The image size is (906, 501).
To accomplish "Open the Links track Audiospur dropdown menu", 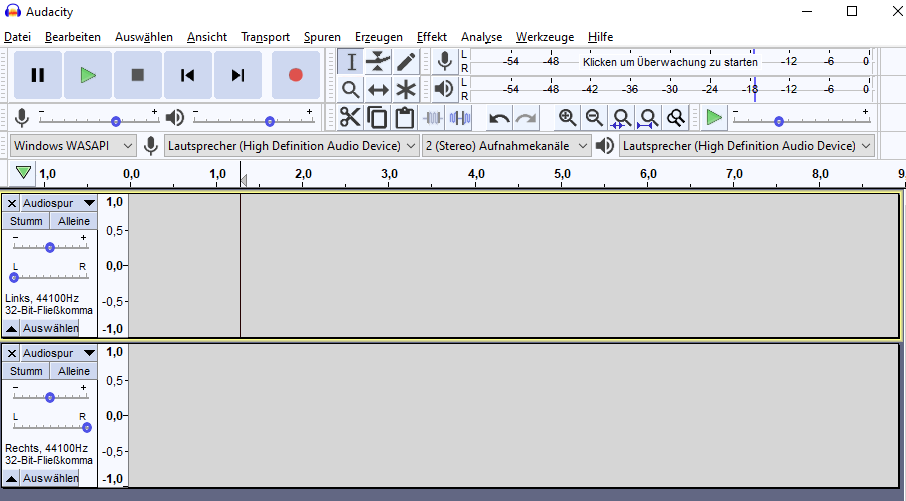I will click(59, 203).
